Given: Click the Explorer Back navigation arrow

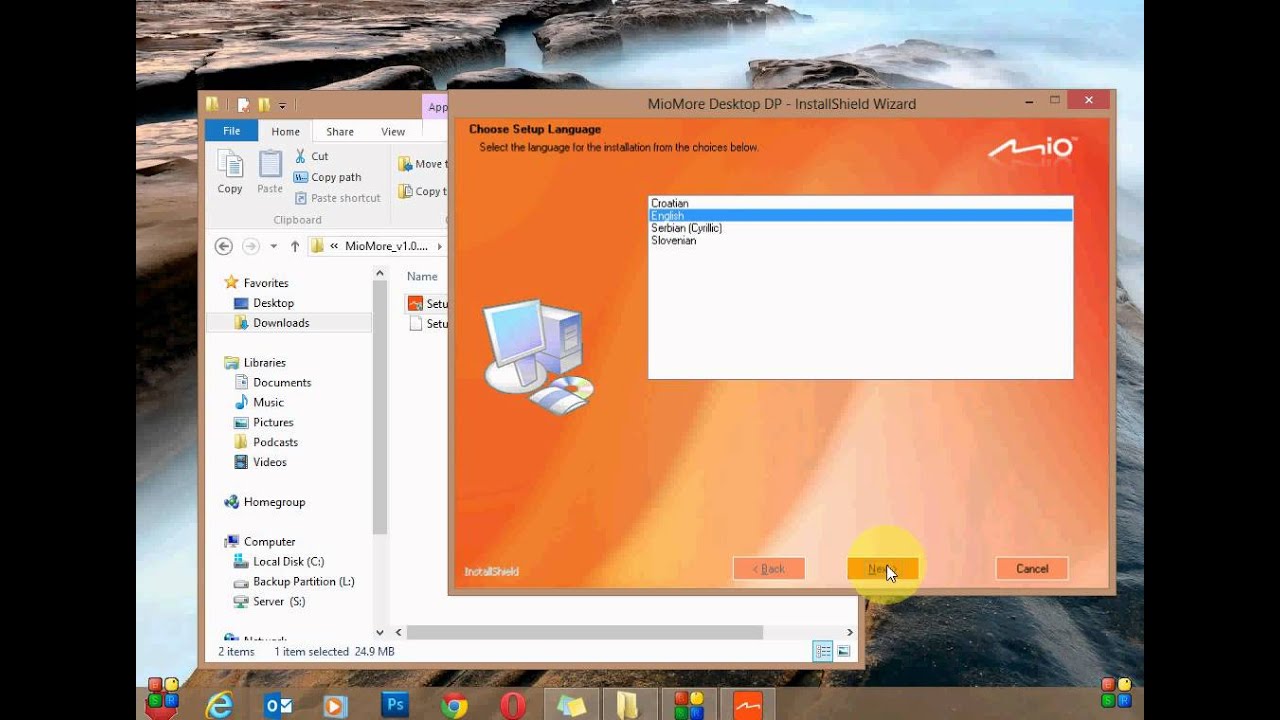Looking at the screenshot, I should point(224,246).
